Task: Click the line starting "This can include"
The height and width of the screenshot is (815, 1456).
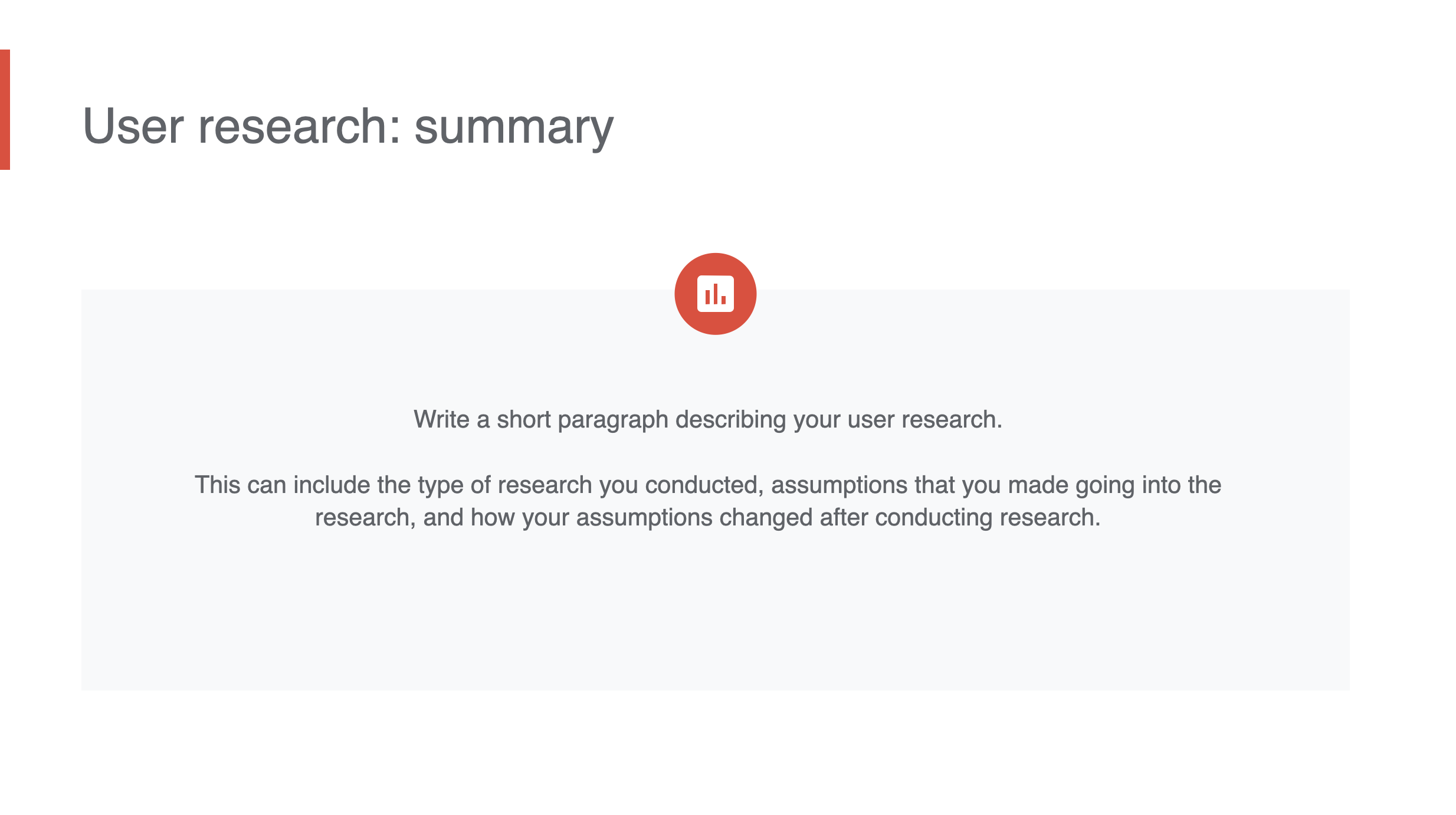Action: pos(707,485)
